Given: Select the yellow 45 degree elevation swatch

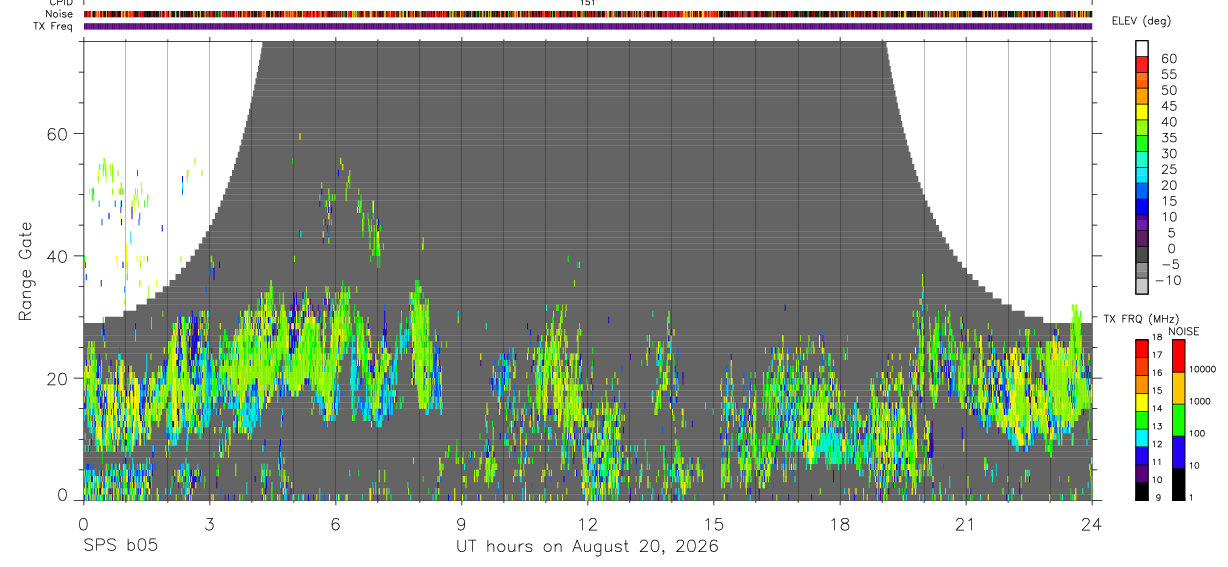Looking at the screenshot, I should click(x=1142, y=111).
